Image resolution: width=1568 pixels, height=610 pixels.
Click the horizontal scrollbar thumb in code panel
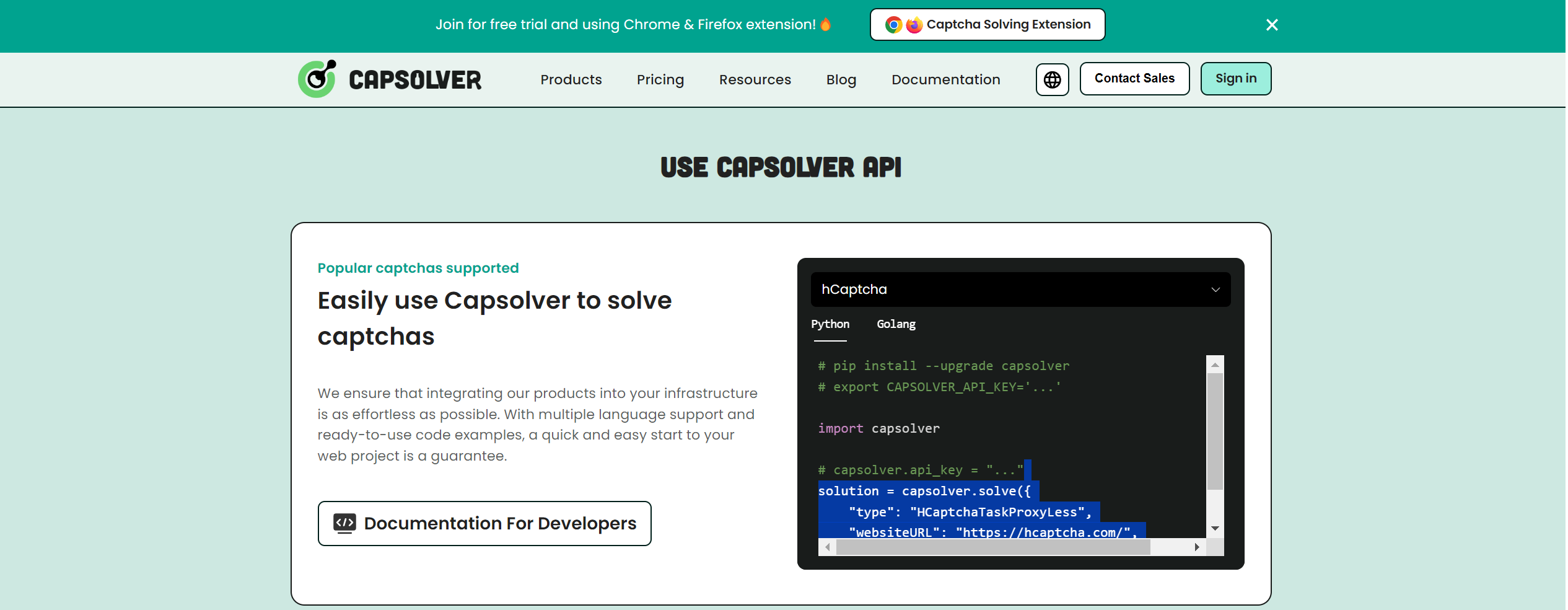point(993,547)
